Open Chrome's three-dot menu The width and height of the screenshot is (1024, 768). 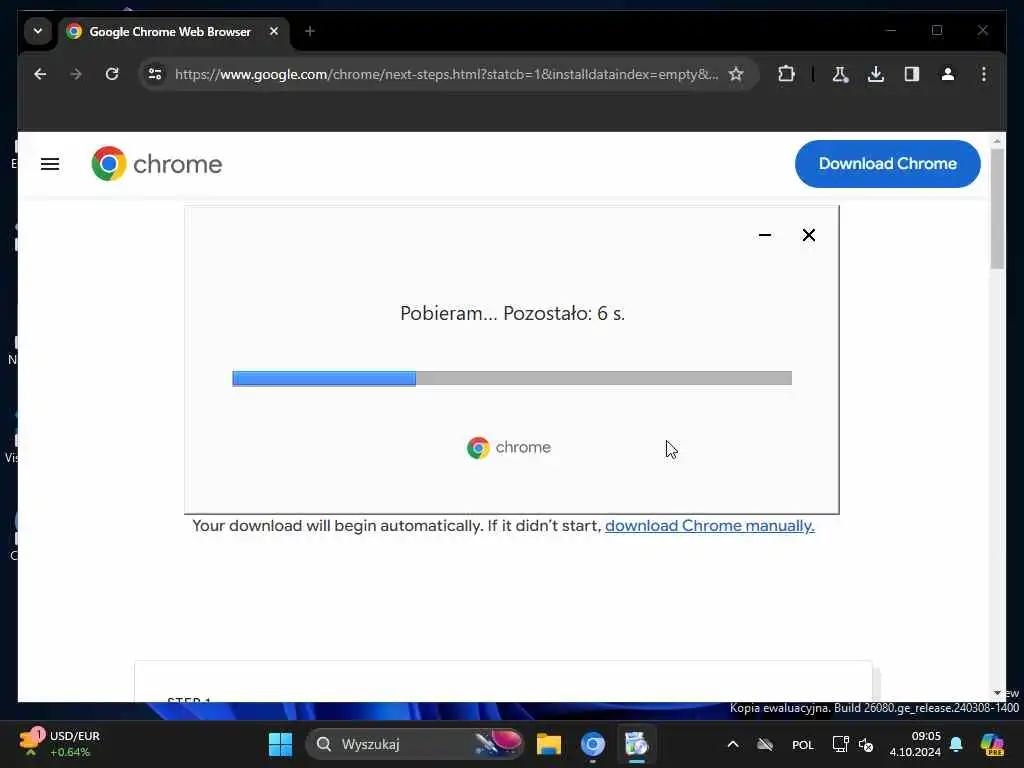tap(984, 74)
